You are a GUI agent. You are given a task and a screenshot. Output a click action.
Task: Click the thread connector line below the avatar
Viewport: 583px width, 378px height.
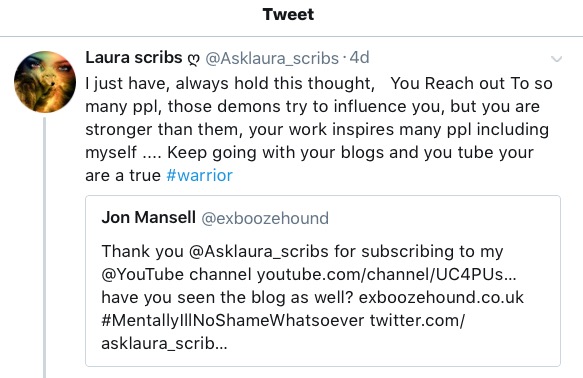pos(45,248)
